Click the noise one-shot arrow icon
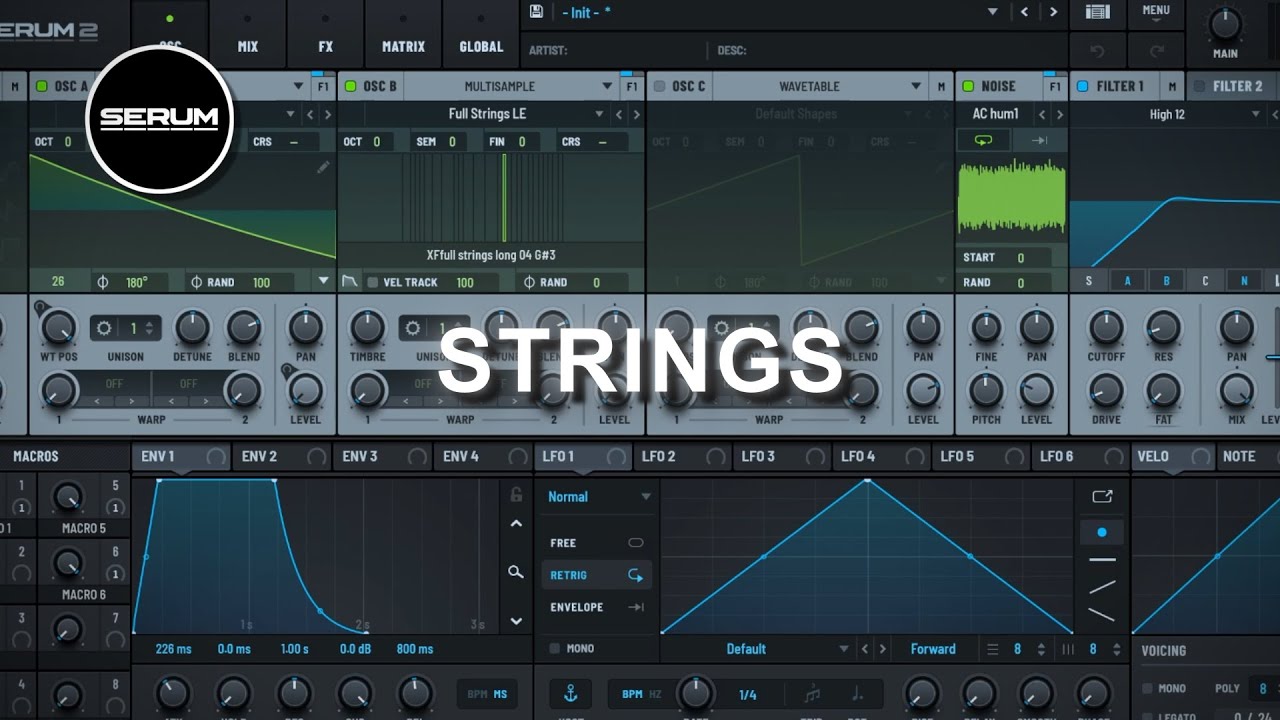The image size is (1280, 720). point(1039,140)
